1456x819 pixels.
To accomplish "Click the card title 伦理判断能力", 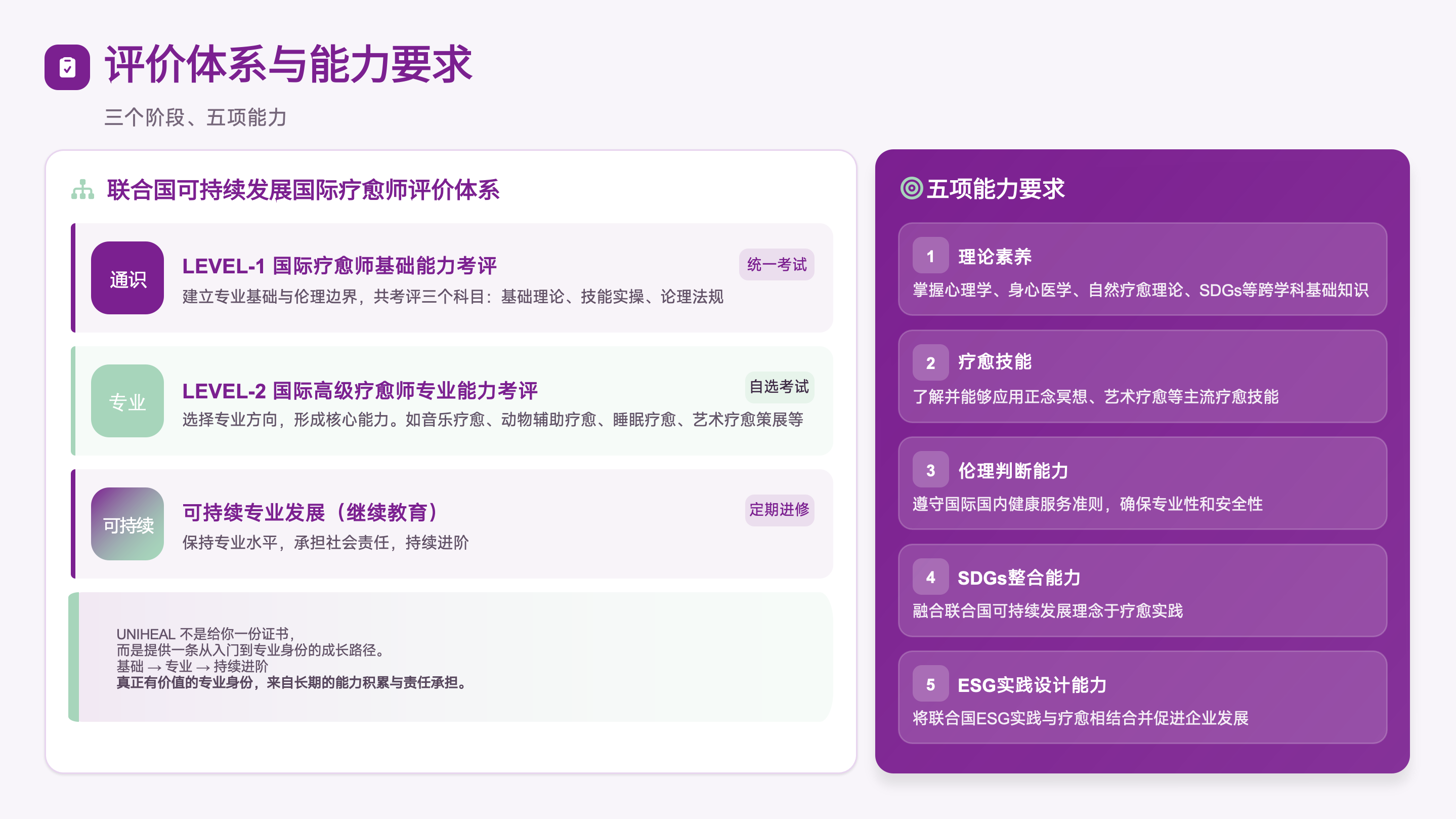I will pyautogui.click(x=1013, y=471).
